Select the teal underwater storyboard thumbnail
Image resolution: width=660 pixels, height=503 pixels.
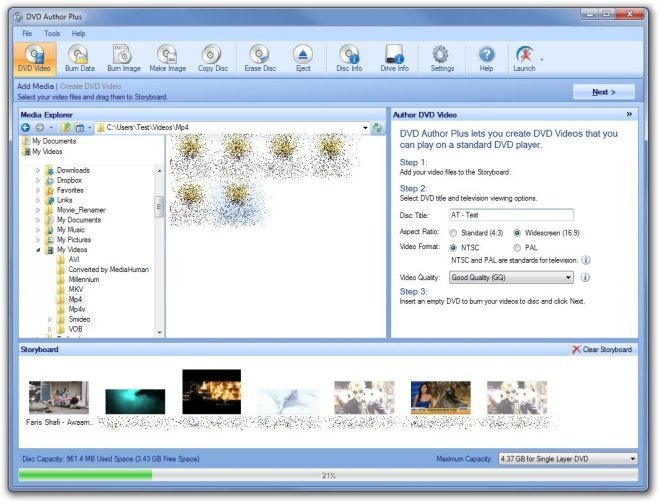[135, 401]
